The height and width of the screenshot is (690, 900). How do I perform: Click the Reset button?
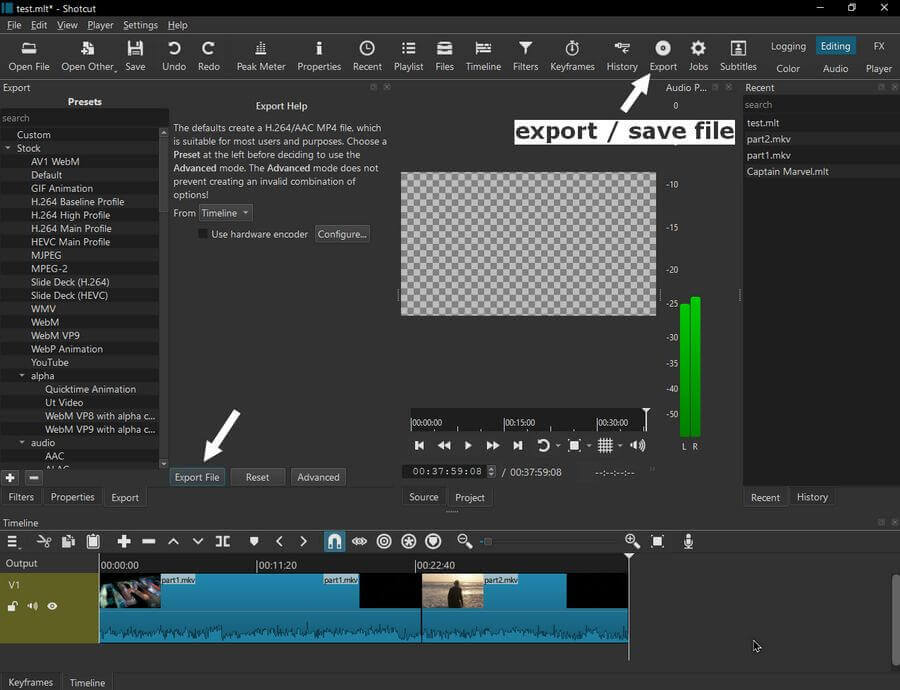pyautogui.click(x=257, y=477)
